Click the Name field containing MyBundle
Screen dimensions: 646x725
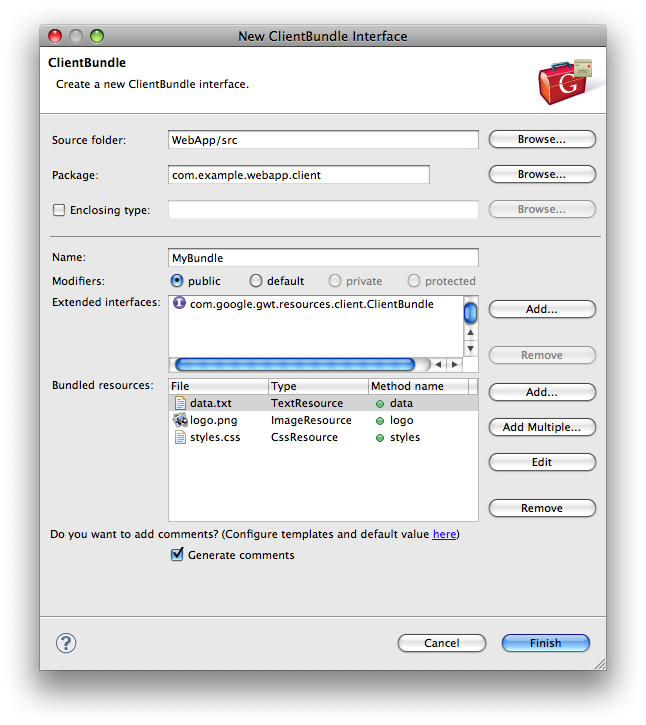tap(323, 258)
